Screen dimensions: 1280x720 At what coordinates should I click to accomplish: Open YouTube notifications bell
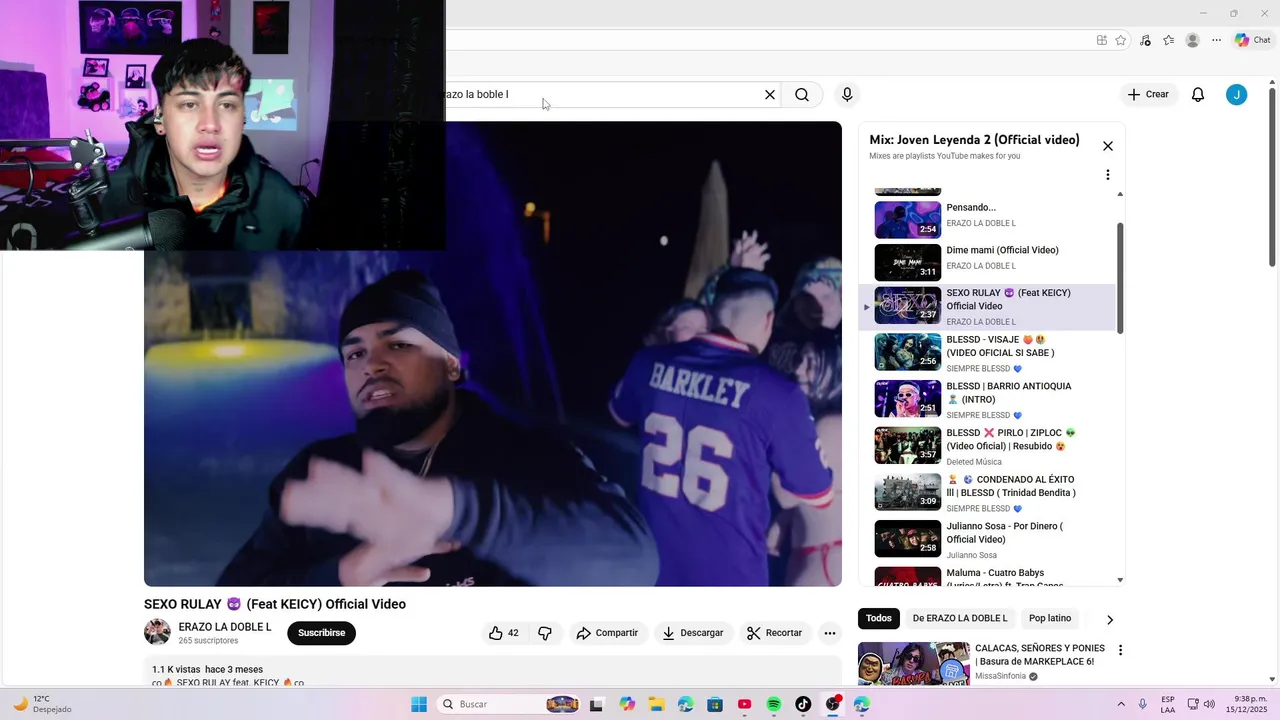tap(1198, 95)
